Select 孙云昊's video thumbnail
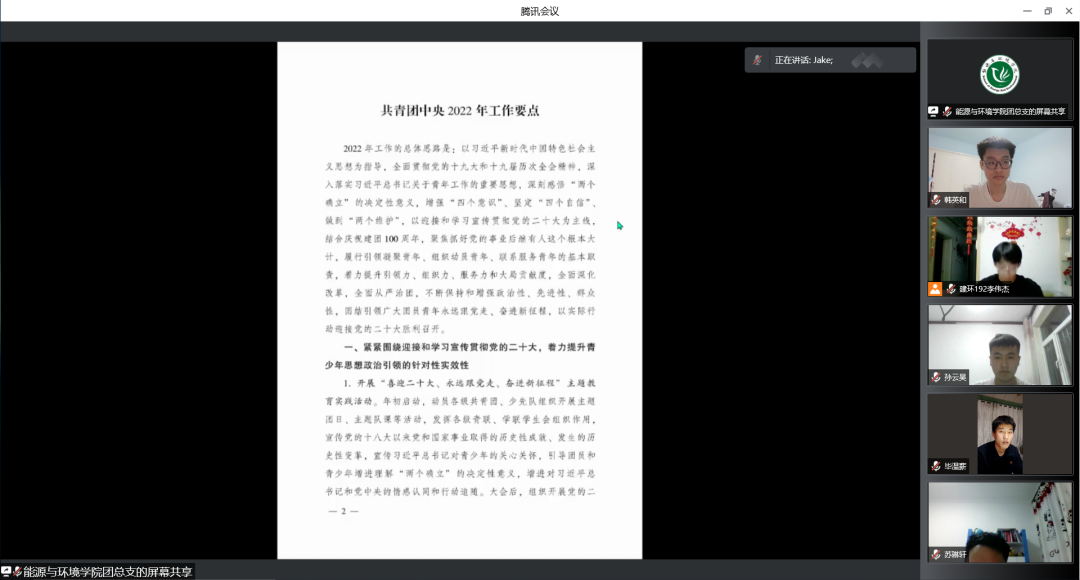1080x580 pixels. pyautogui.click(x=999, y=342)
